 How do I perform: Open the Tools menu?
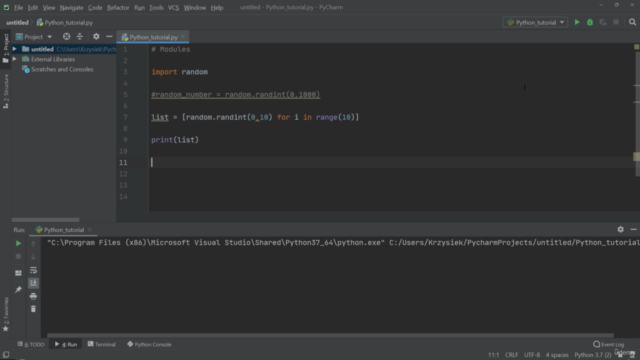(x=156, y=7)
